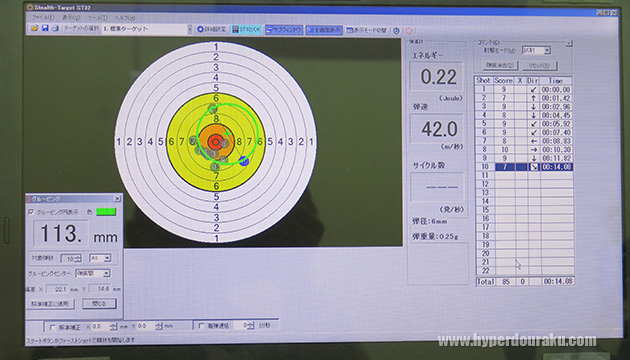Click the green grouping circle color swatch
Viewport: 630px width, 360px height.
(x=106, y=211)
